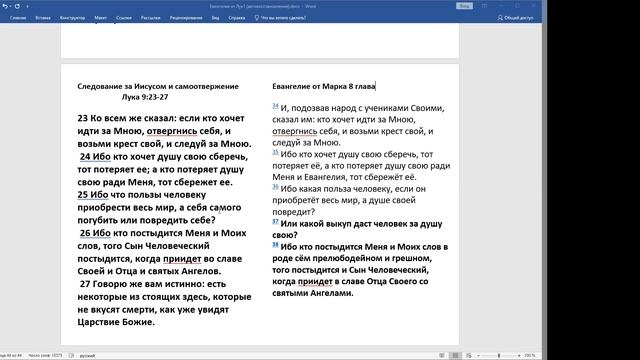Select the Рецензирование tab
The width and height of the screenshot is (640, 360).
click(186, 18)
